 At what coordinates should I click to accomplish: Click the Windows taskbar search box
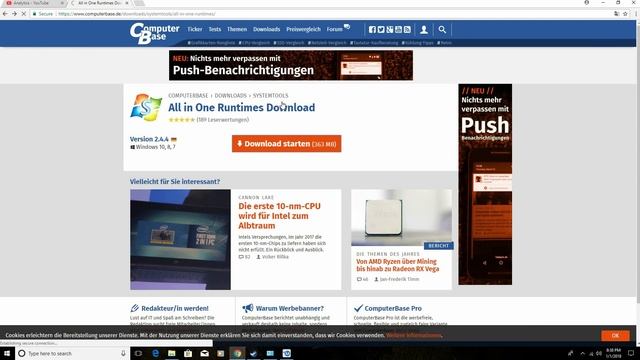pyautogui.click(x=73, y=353)
